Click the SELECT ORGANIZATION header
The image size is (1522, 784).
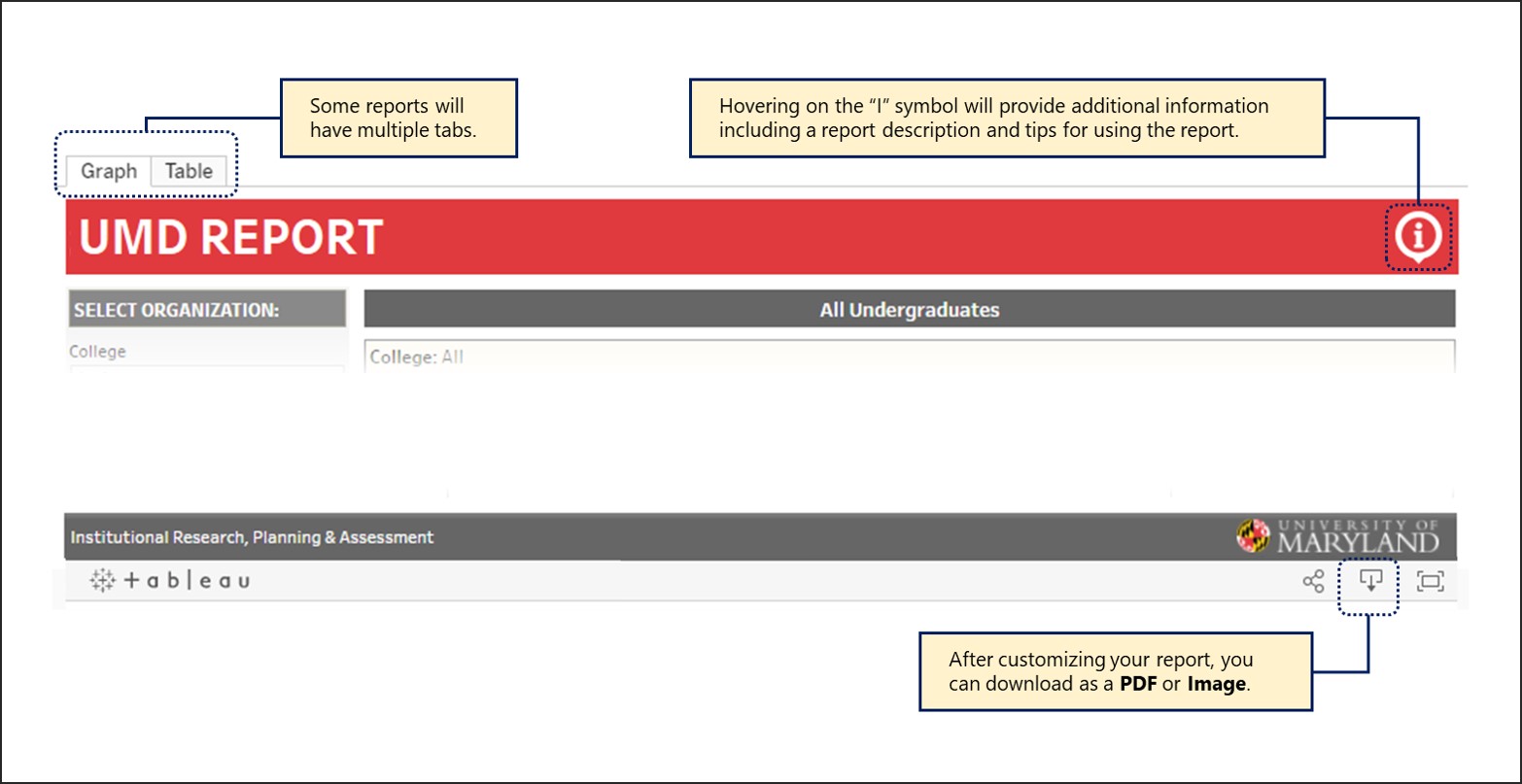coord(207,310)
